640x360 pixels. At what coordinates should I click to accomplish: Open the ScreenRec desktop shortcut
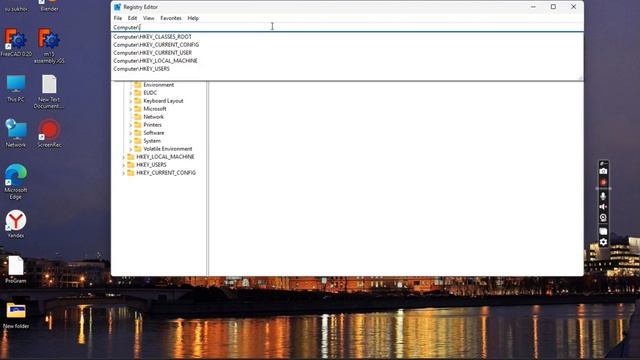49,133
